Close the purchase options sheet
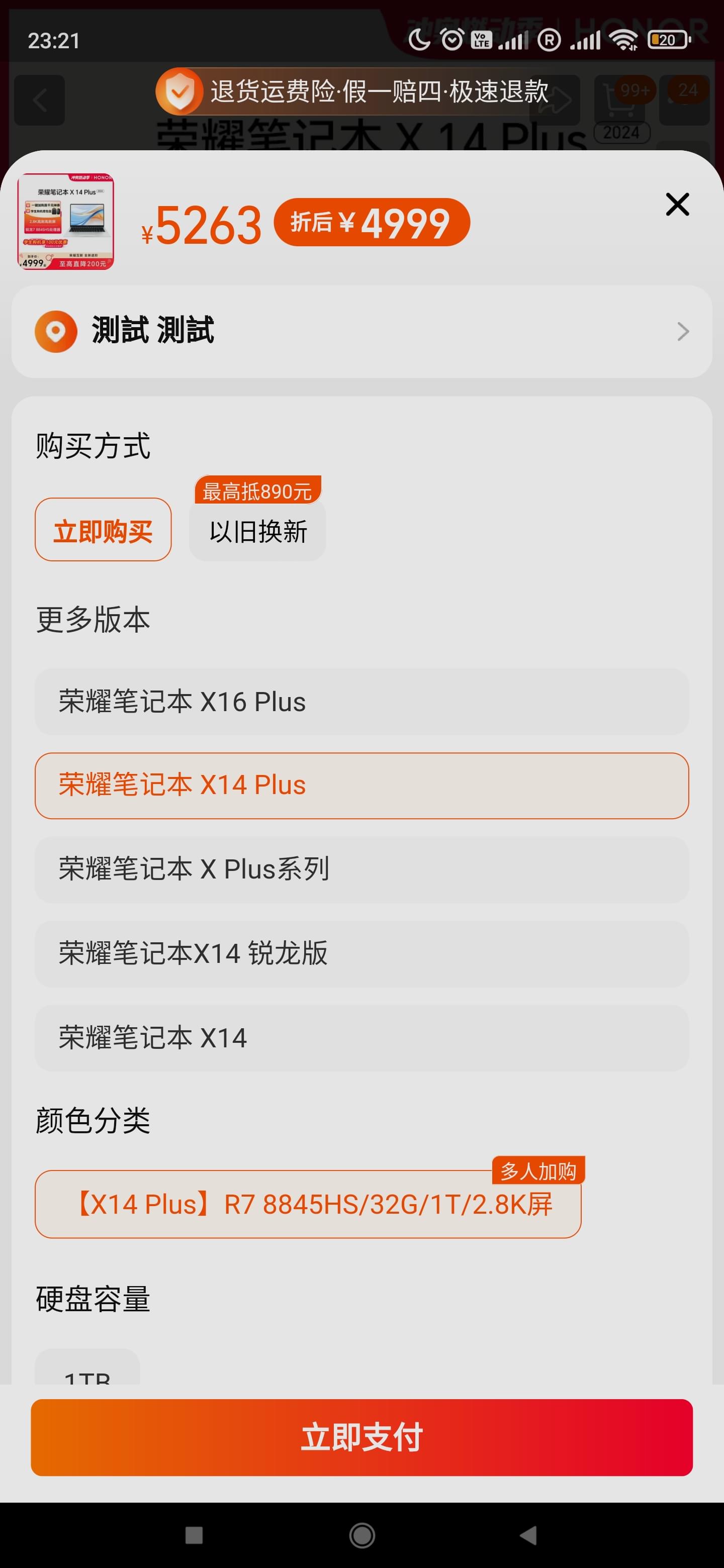724x1568 pixels. coord(677,205)
